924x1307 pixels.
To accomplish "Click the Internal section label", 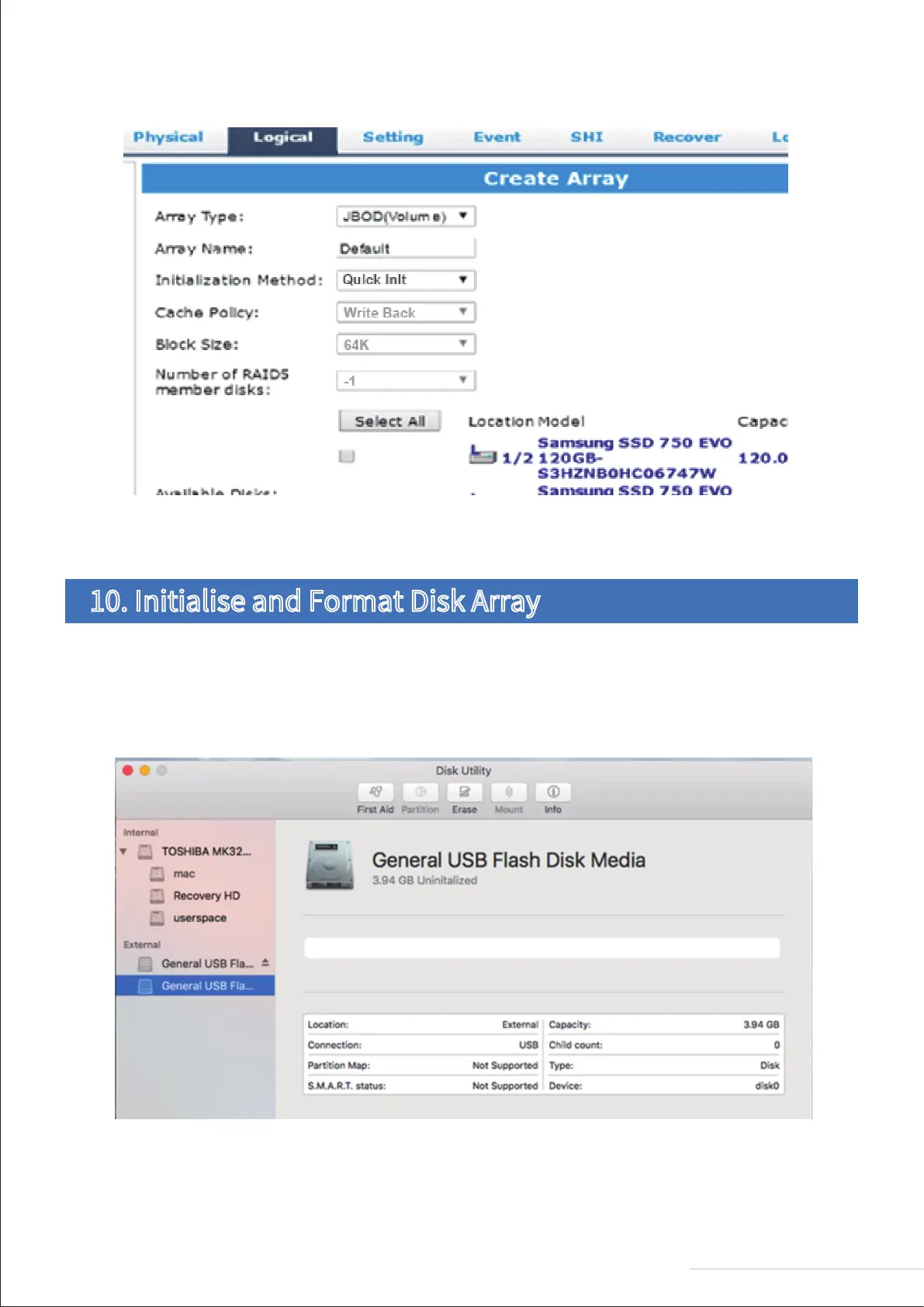I will [140, 832].
